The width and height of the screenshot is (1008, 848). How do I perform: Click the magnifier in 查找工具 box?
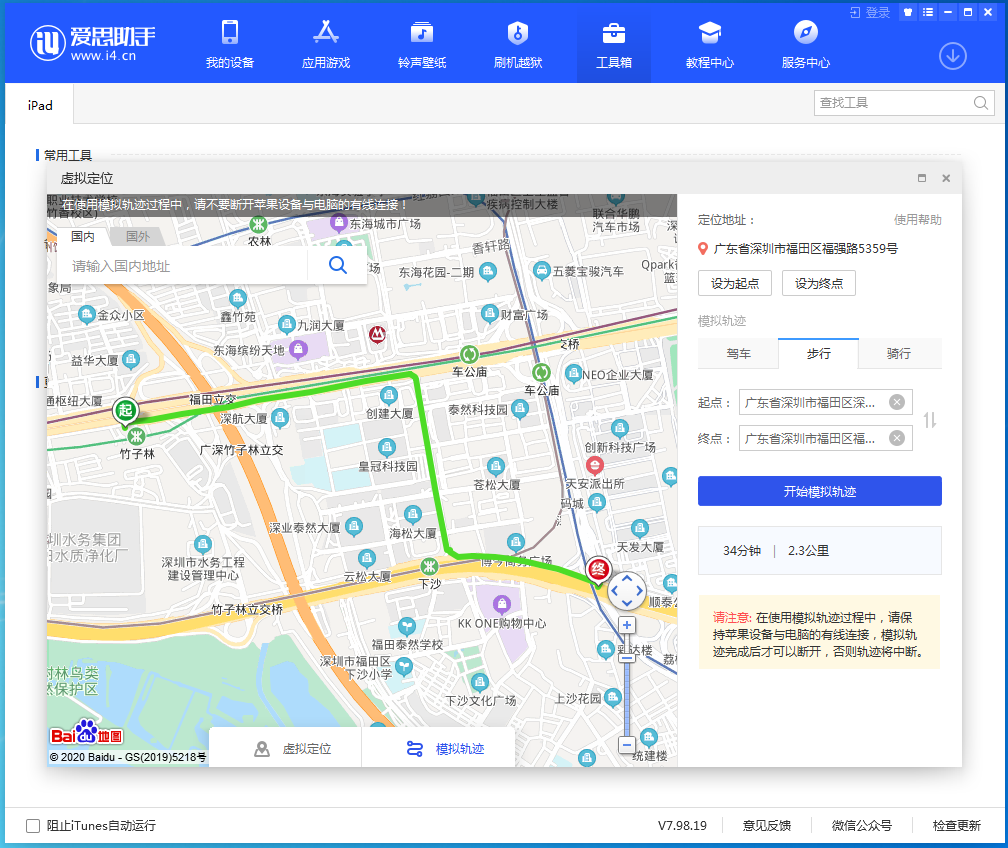point(980,103)
